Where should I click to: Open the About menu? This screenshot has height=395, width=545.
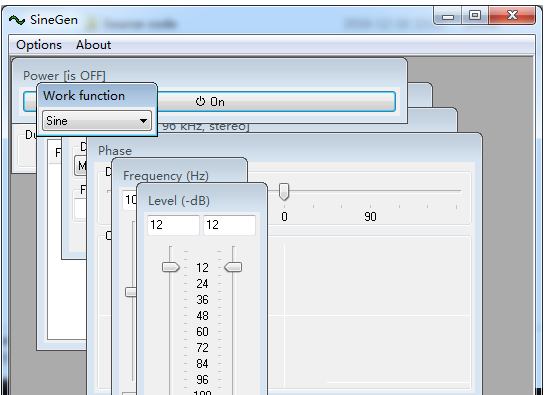pos(93,45)
